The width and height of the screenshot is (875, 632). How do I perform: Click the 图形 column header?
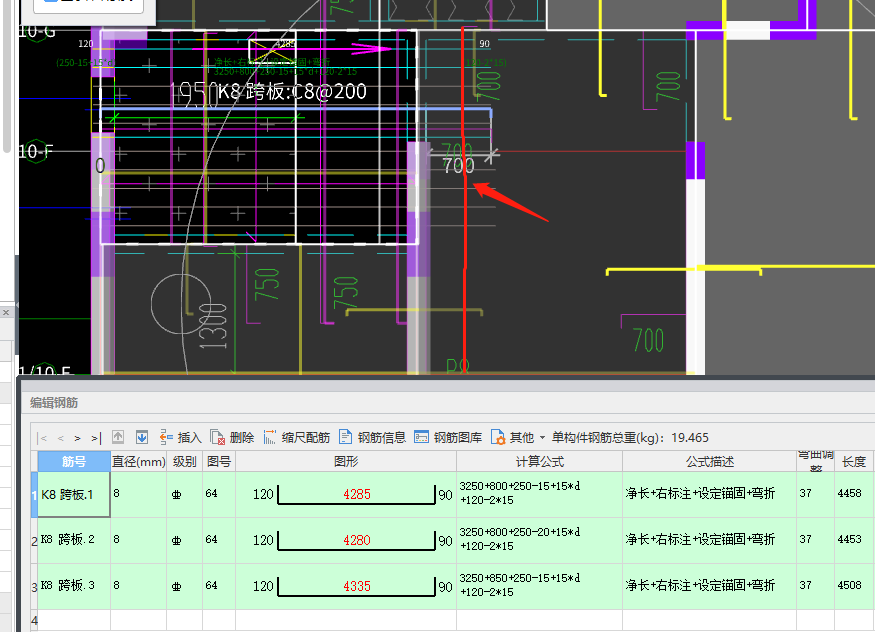[x=346, y=461]
